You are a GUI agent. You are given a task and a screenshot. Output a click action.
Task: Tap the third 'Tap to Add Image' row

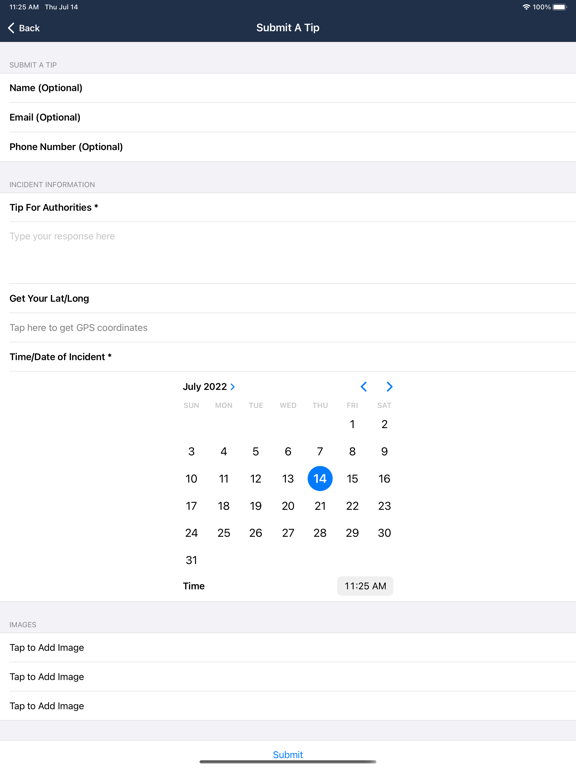pyautogui.click(x=288, y=706)
